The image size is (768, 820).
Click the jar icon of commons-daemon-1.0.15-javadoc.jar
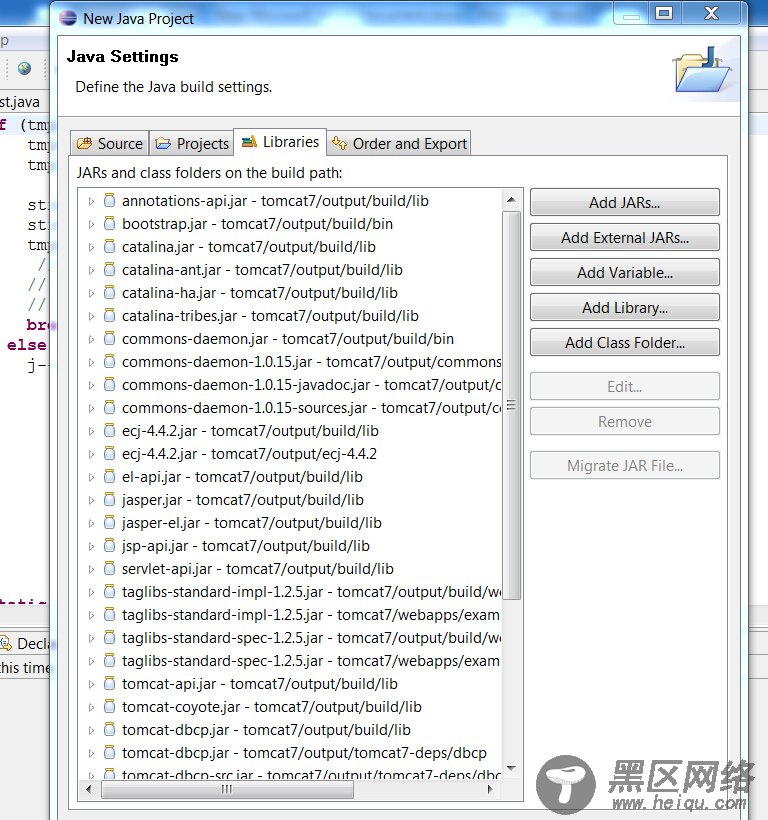pyautogui.click(x=109, y=384)
